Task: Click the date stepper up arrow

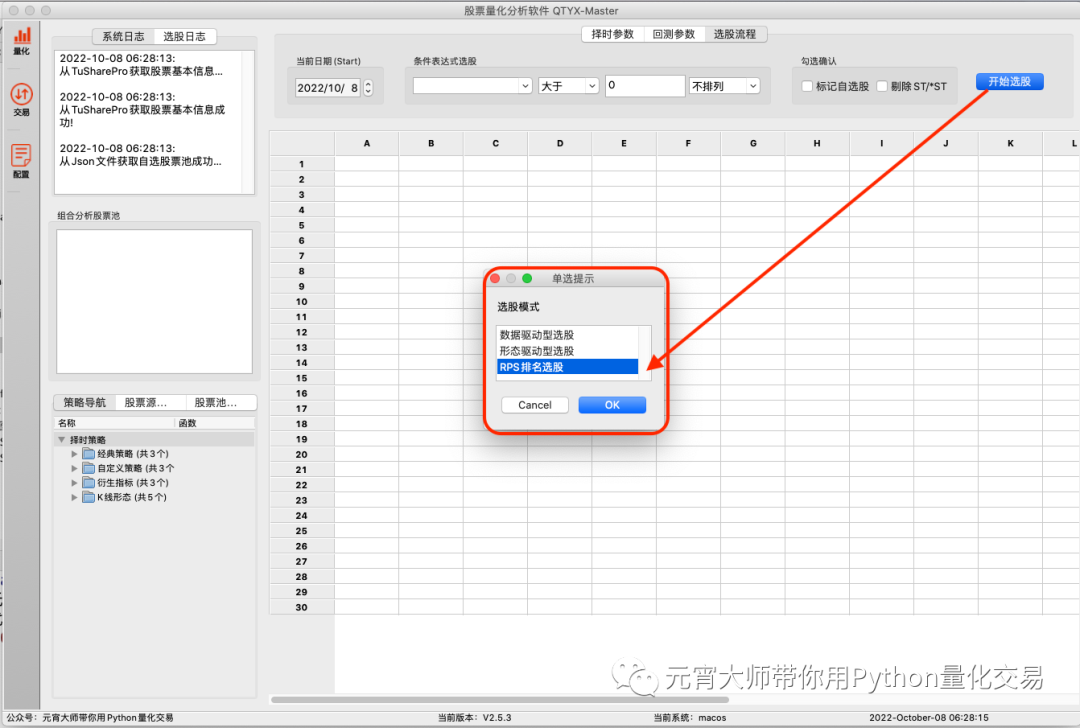Action: (368, 82)
